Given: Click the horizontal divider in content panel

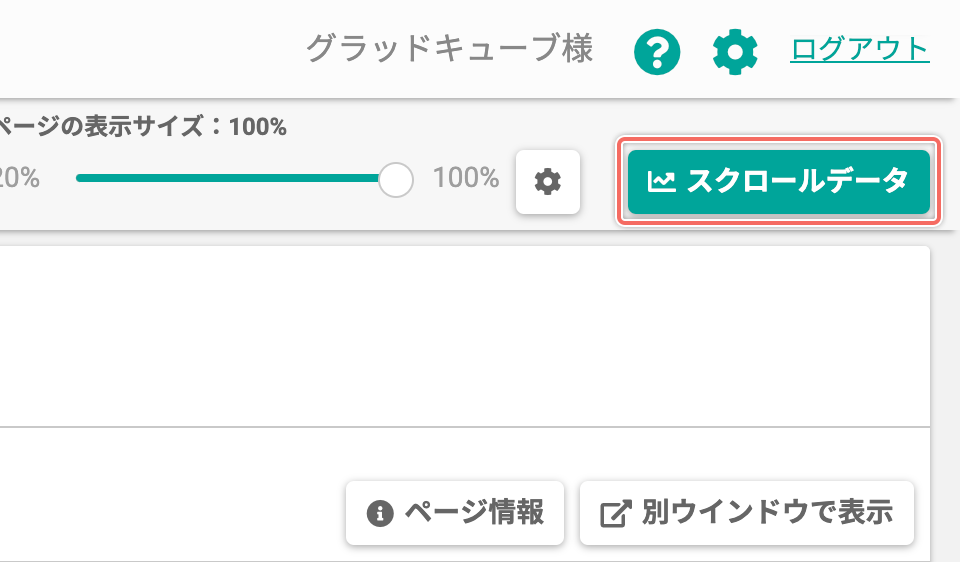Looking at the screenshot, I should (464, 427).
